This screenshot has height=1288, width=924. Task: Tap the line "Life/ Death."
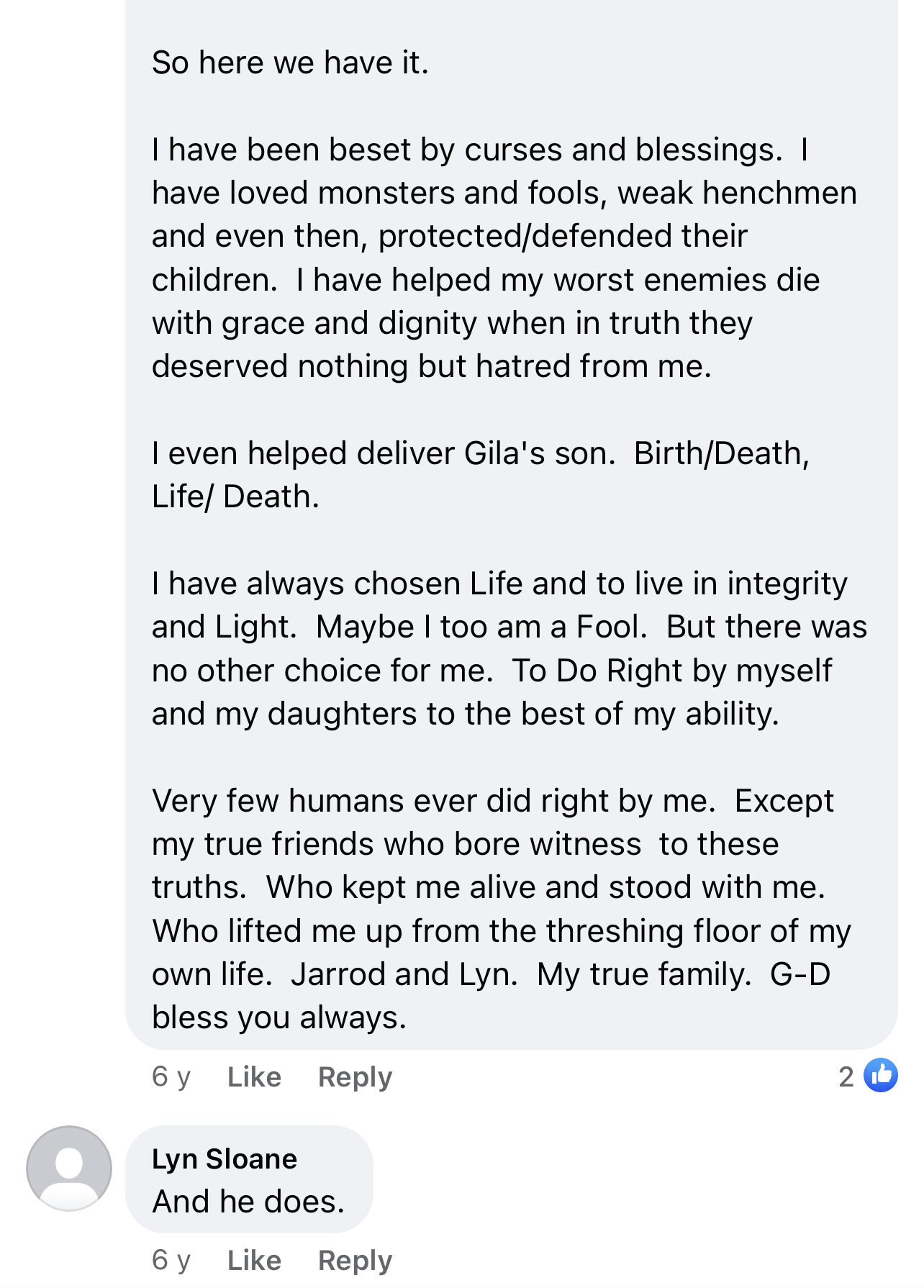coord(235,496)
